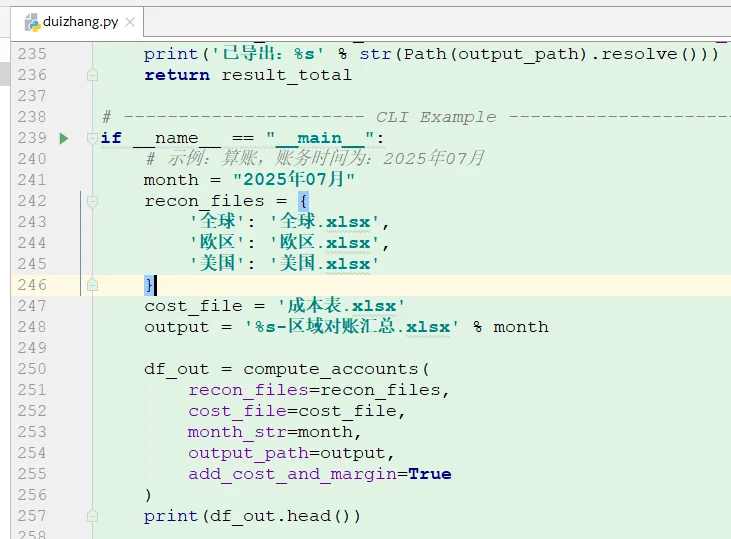
Task: Click the 'CLI Example' comment text
Action: coord(436,117)
